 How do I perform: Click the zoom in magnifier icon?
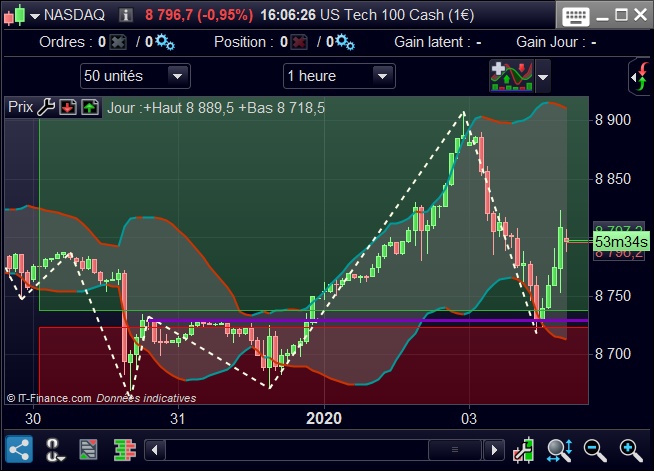(631, 450)
